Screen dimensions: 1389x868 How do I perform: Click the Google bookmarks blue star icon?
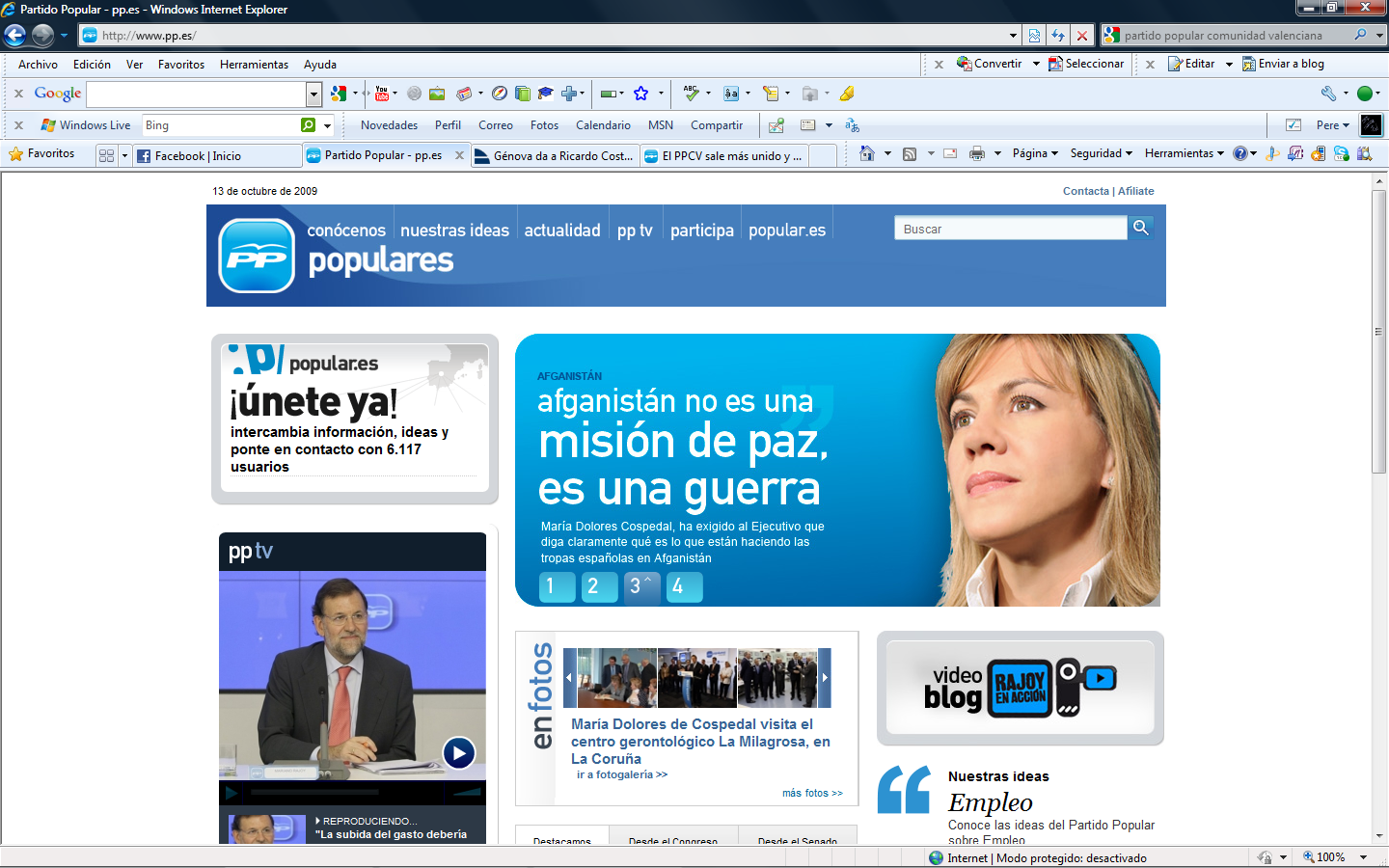click(640, 94)
